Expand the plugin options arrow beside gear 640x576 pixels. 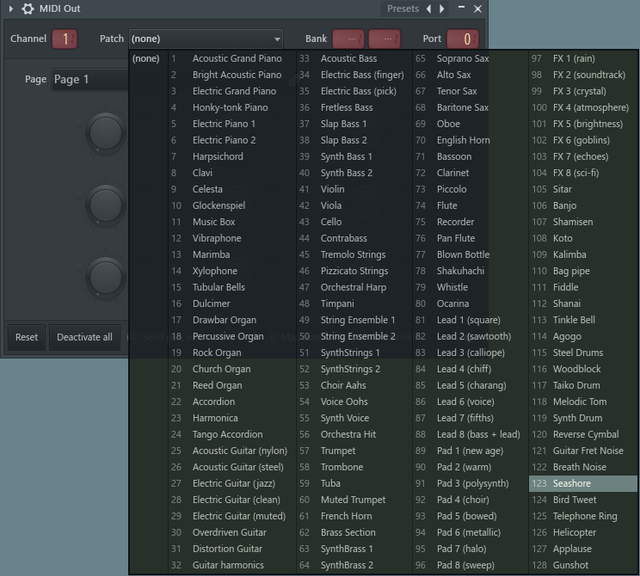point(11,9)
